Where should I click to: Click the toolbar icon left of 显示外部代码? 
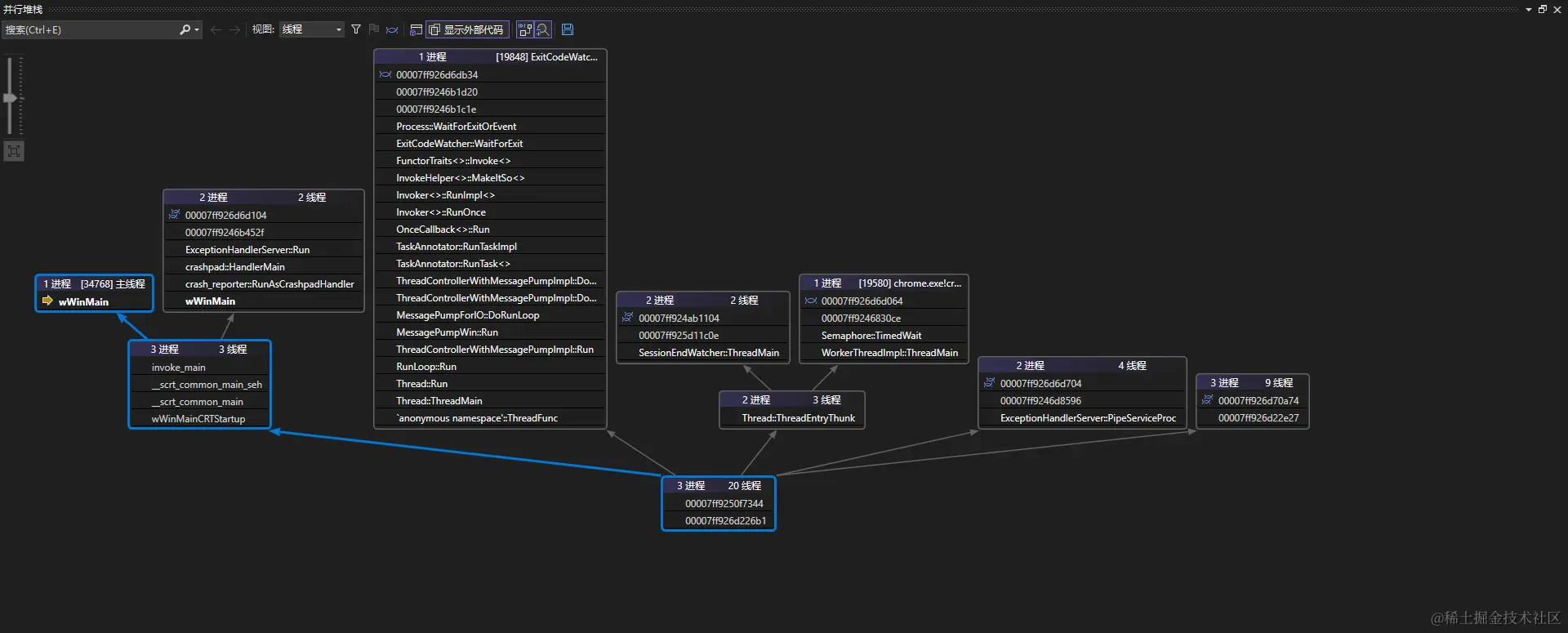416,30
